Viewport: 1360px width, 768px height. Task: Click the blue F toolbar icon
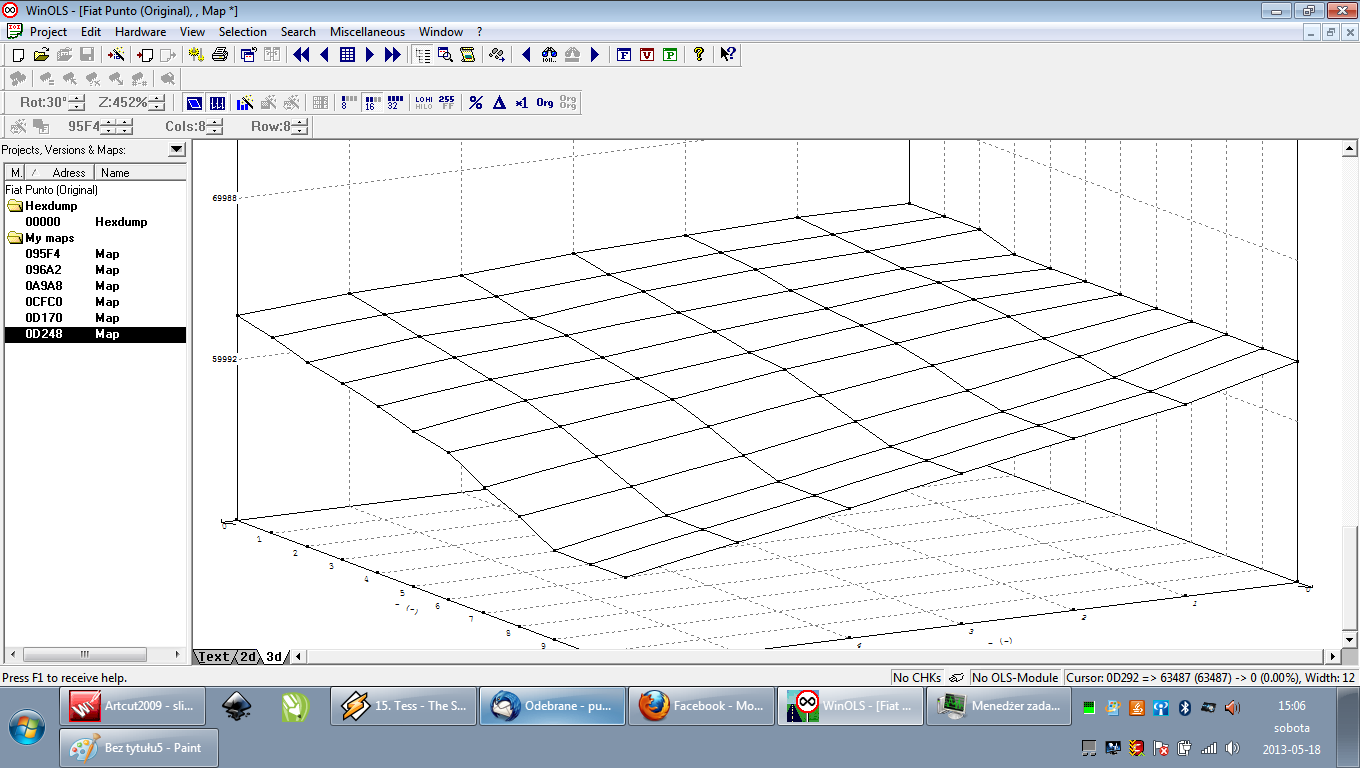click(624, 55)
